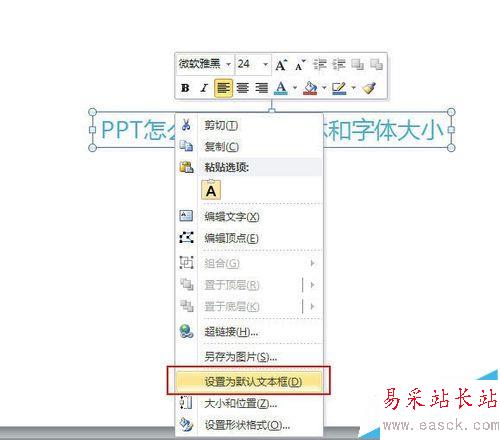Viewport: 500px width, 440px height.
Task: Click 组合(G) greyed menu entry
Action: 249,263
